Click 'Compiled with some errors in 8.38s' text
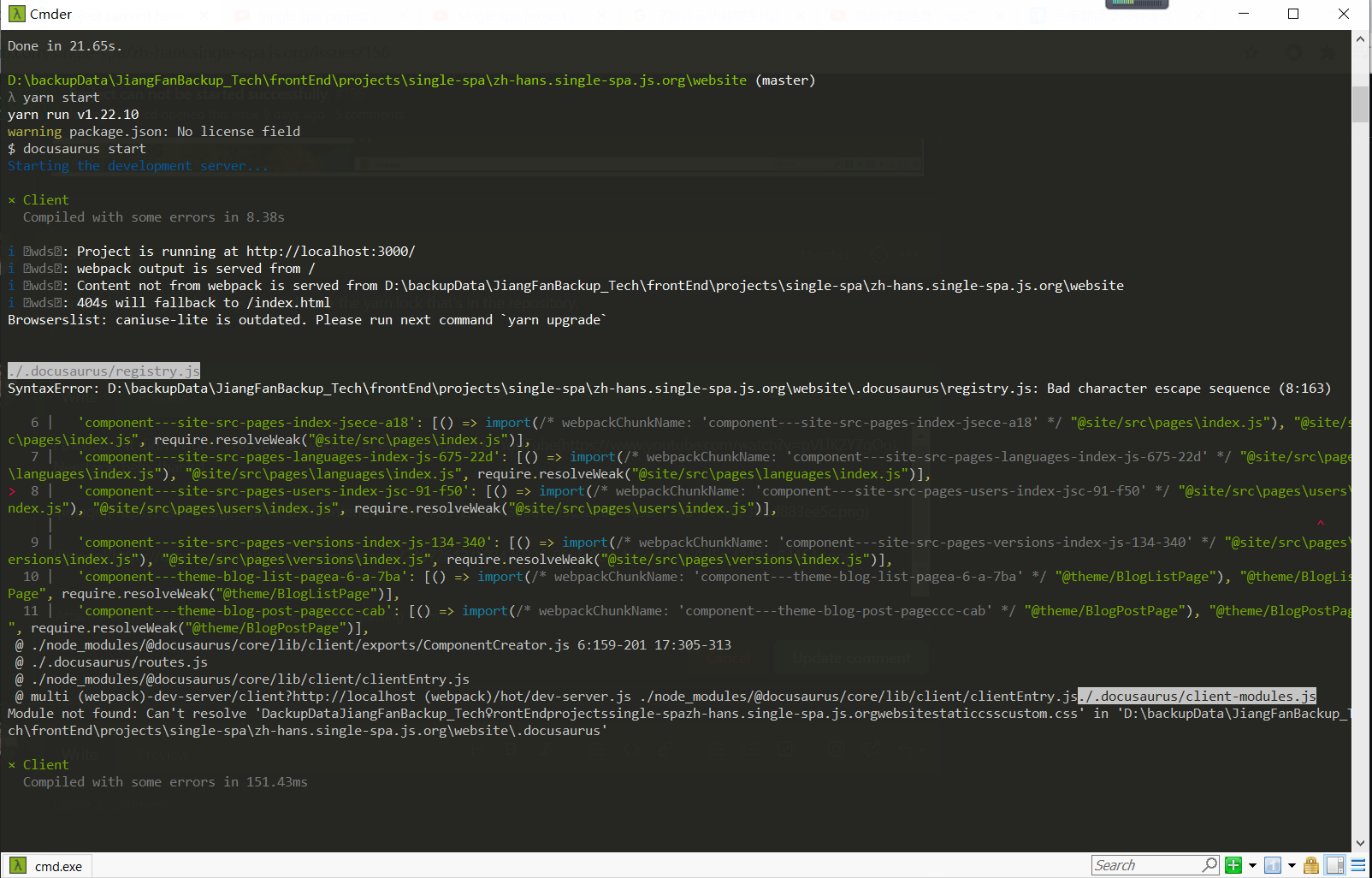 tap(154, 217)
